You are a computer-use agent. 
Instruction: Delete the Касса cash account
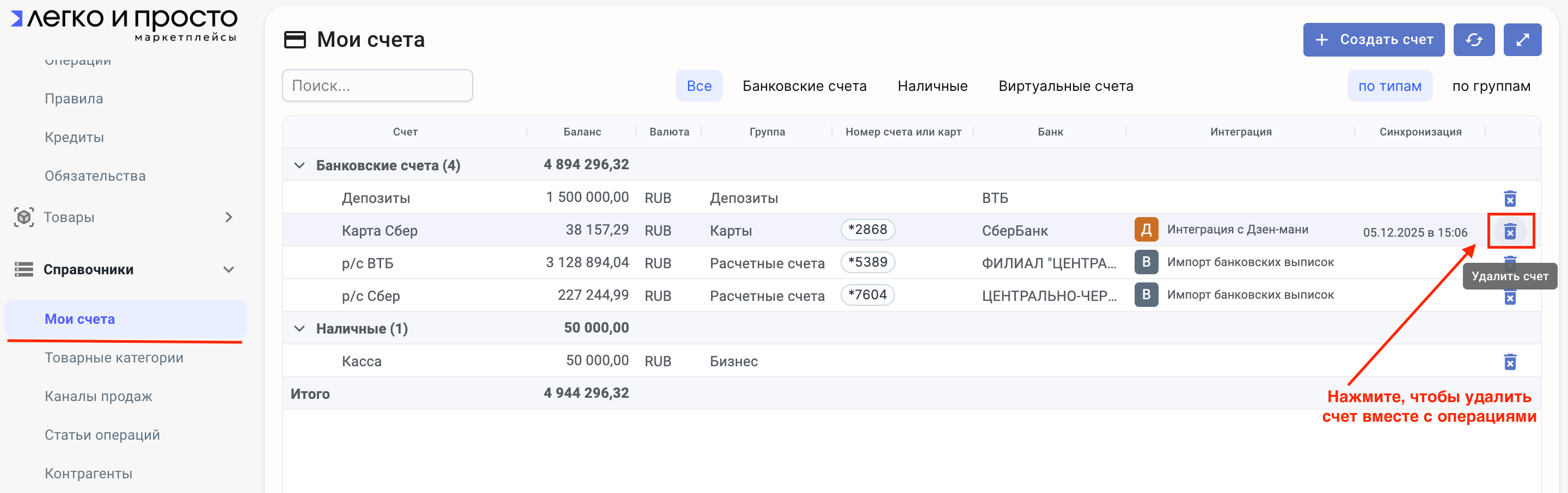pyautogui.click(x=1510, y=362)
